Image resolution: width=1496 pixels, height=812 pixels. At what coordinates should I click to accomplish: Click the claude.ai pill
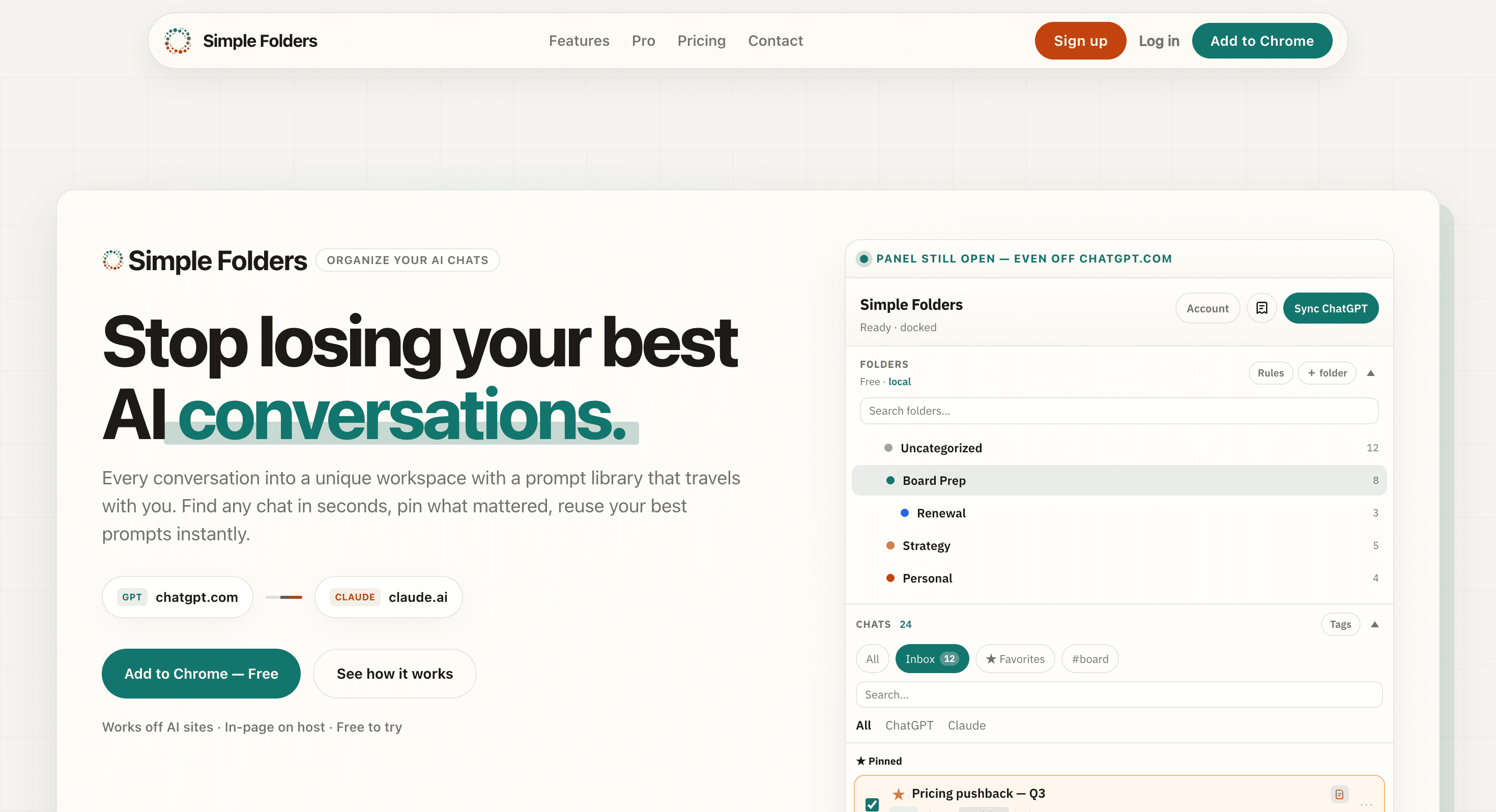coord(389,597)
